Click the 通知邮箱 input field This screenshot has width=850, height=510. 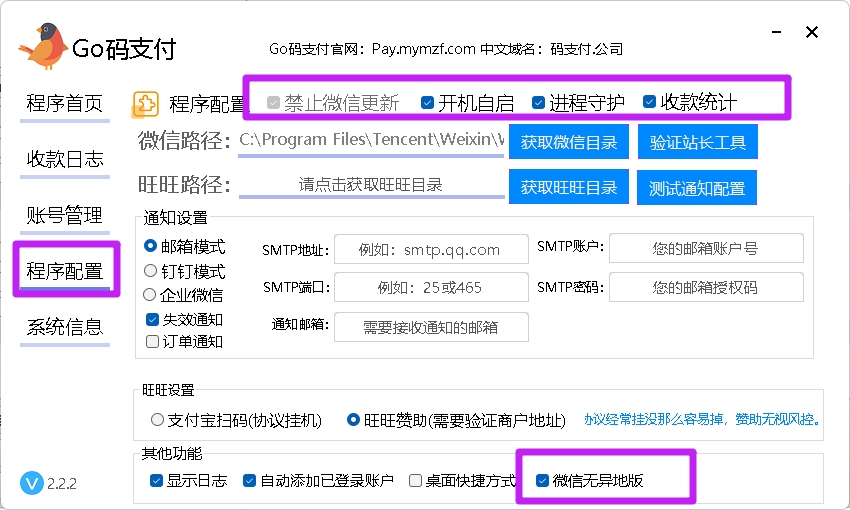pos(431,327)
